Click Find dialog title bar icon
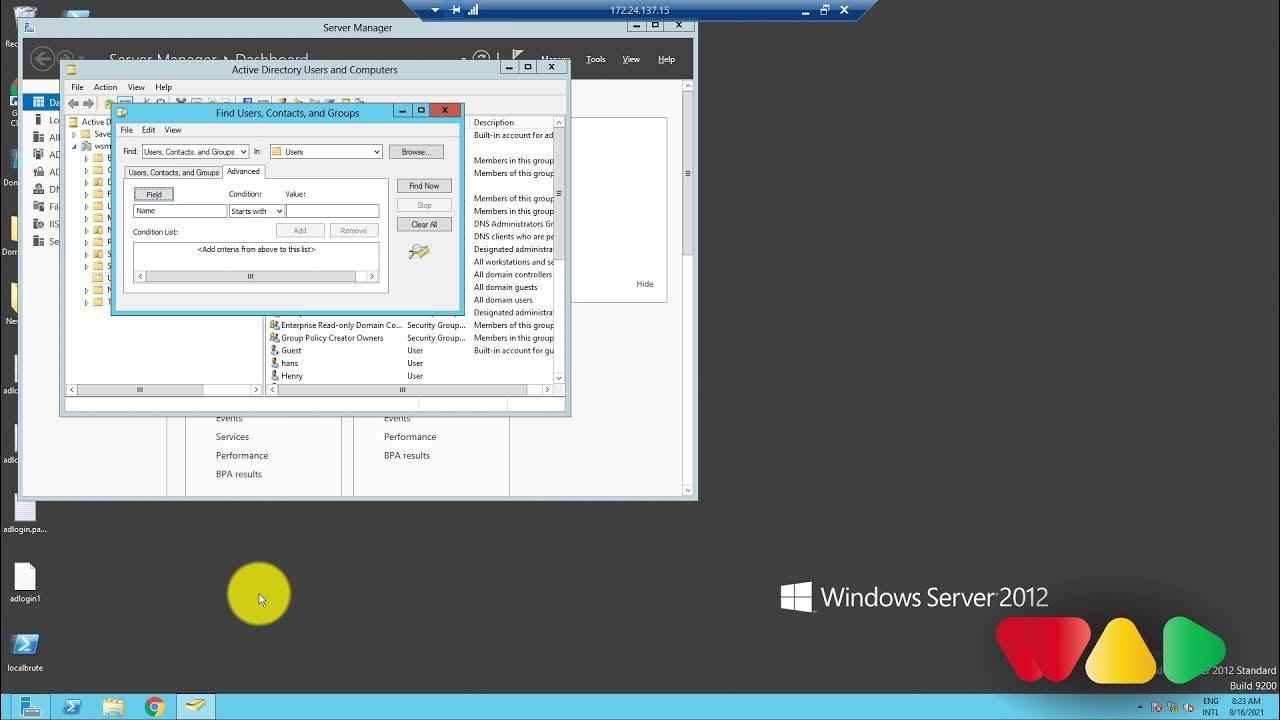 pyautogui.click(x=122, y=112)
